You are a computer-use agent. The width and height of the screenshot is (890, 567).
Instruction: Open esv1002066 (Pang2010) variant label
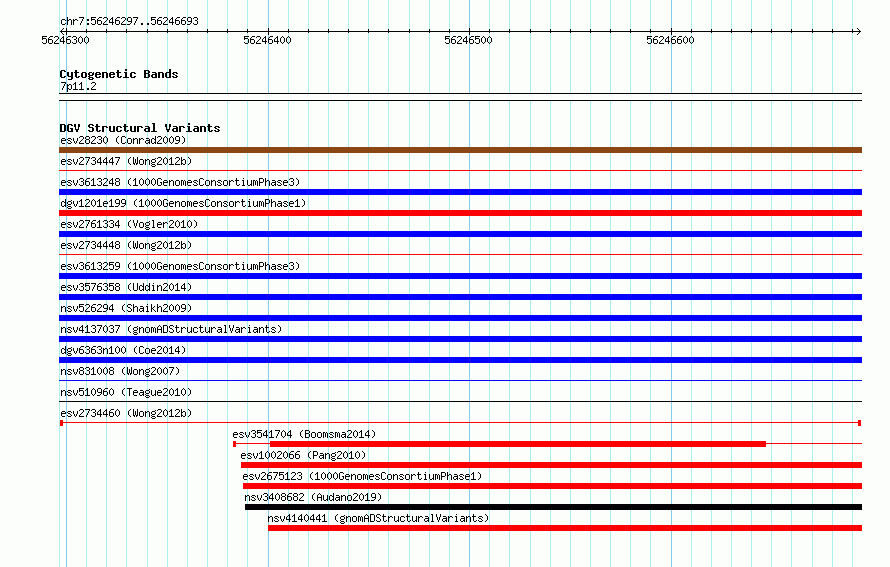pos(303,455)
